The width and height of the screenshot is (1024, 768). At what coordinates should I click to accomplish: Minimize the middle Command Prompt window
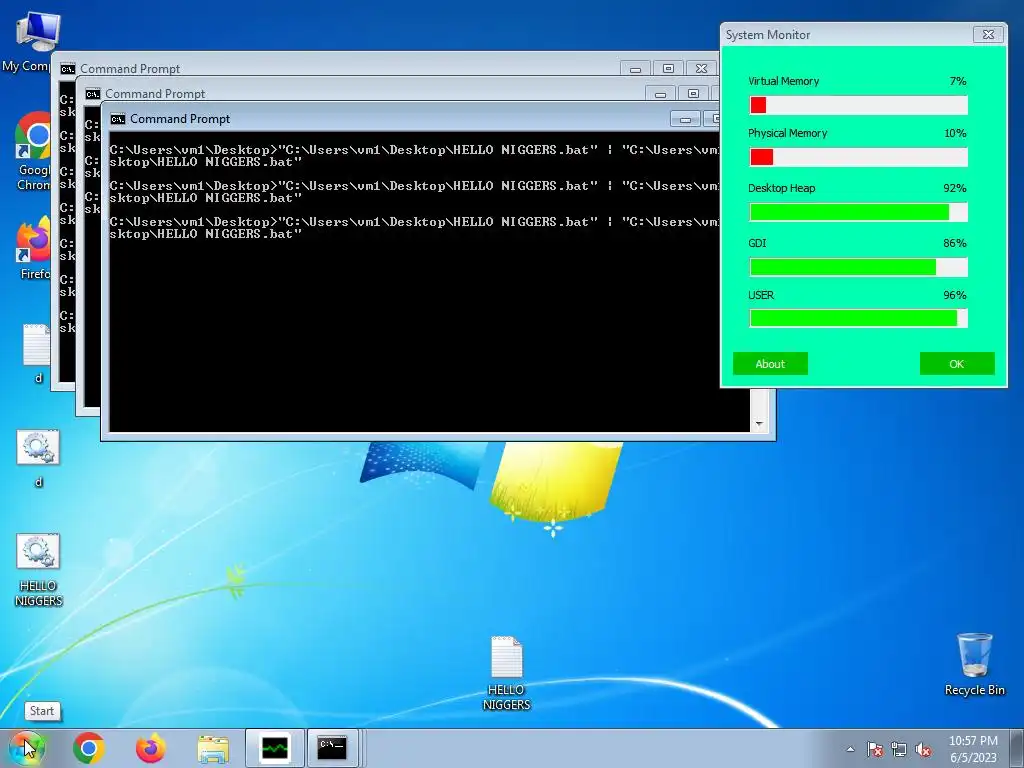point(660,94)
